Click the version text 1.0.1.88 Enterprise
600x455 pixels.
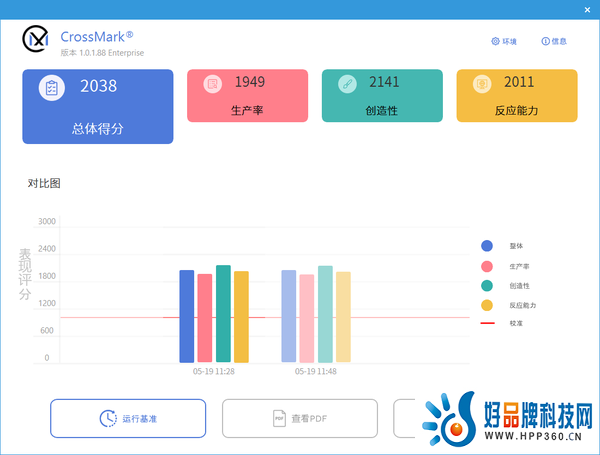(112, 53)
